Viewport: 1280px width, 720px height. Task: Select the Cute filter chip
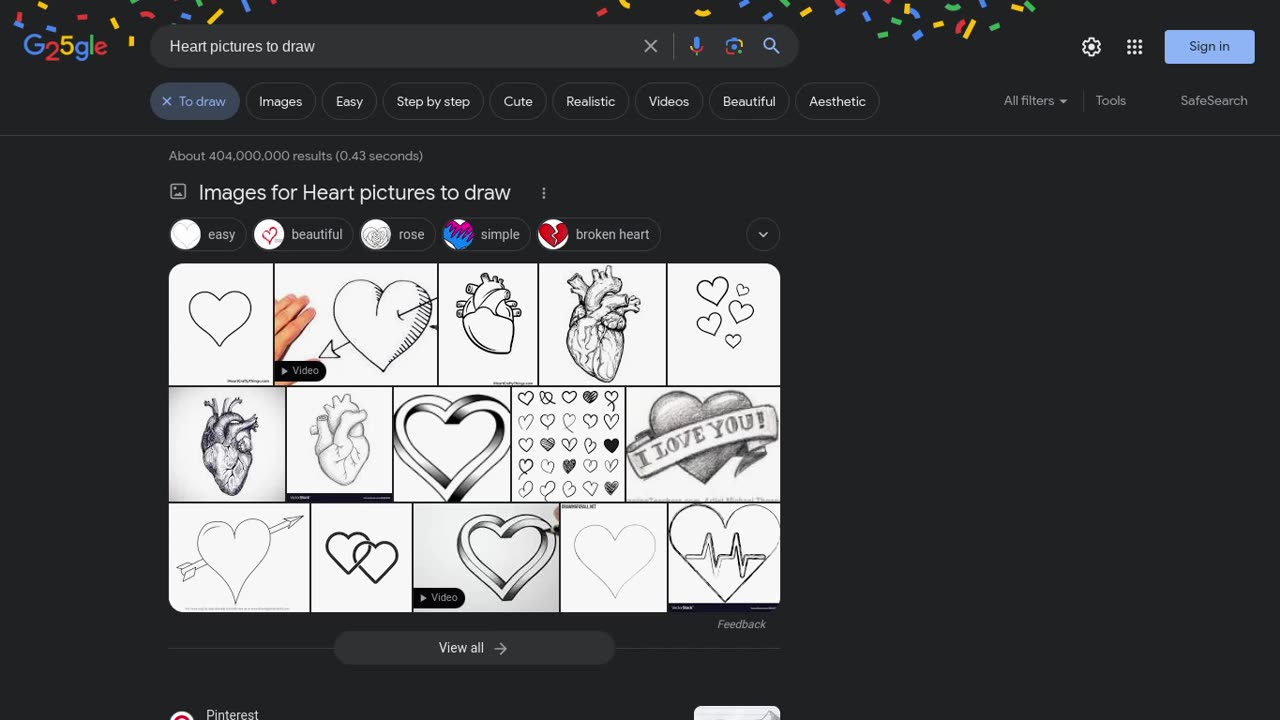point(518,101)
